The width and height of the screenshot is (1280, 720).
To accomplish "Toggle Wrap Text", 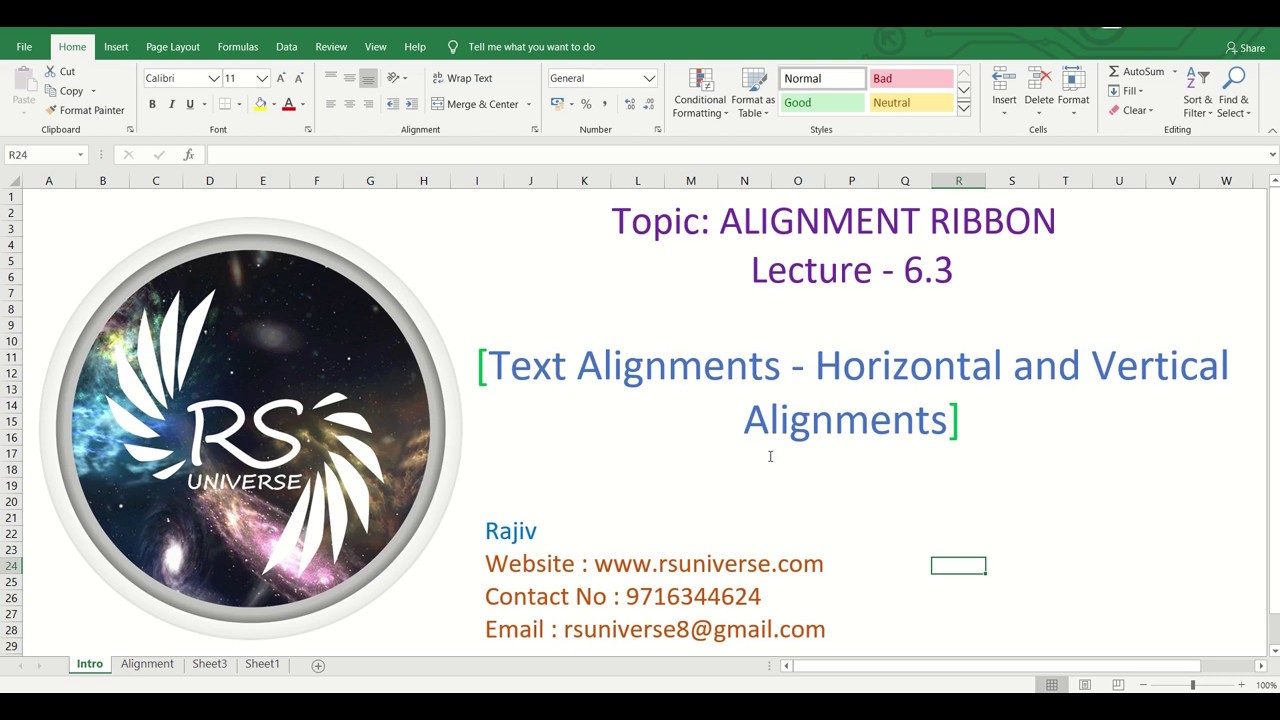I will coord(462,78).
